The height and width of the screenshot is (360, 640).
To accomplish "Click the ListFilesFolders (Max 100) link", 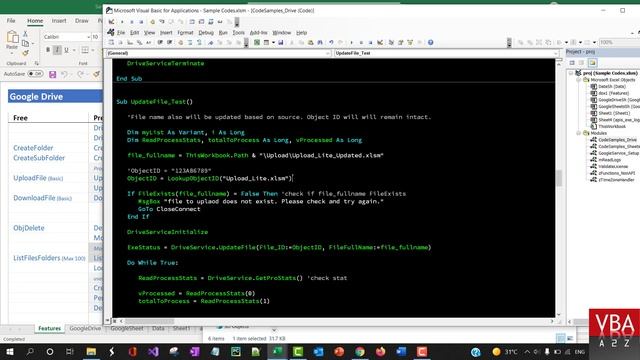I will coord(49,258).
